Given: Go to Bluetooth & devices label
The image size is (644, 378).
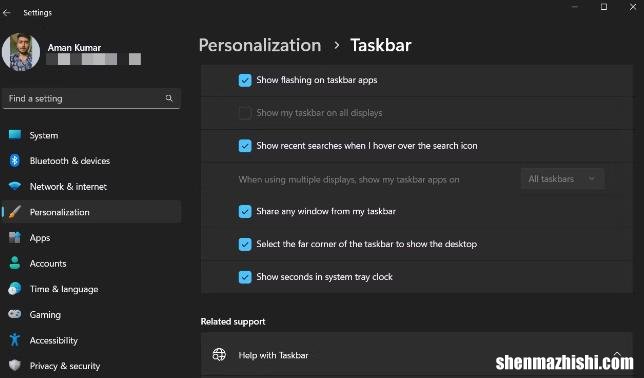Looking at the screenshot, I should [x=70, y=161].
